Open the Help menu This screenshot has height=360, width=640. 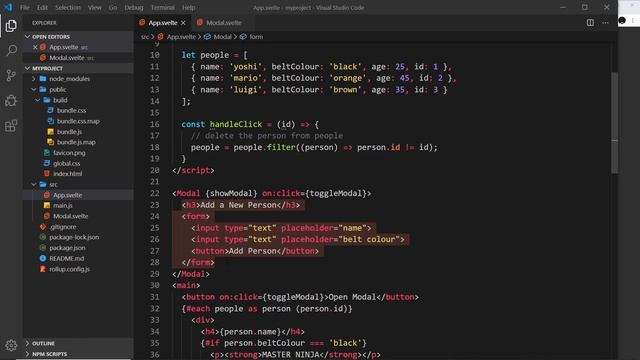pyautogui.click(x=189, y=7)
